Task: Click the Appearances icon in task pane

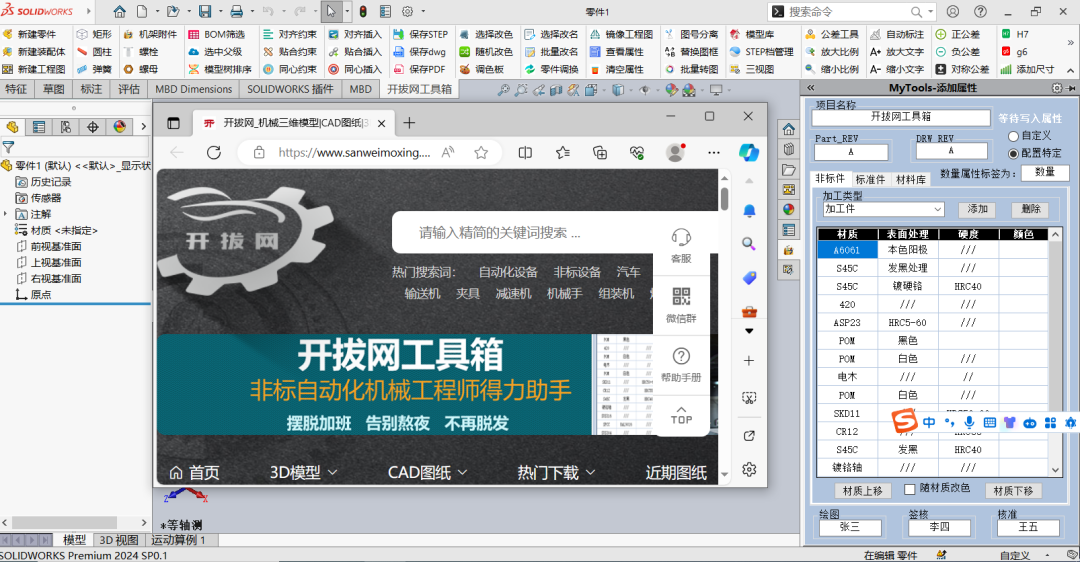Action: tap(789, 209)
